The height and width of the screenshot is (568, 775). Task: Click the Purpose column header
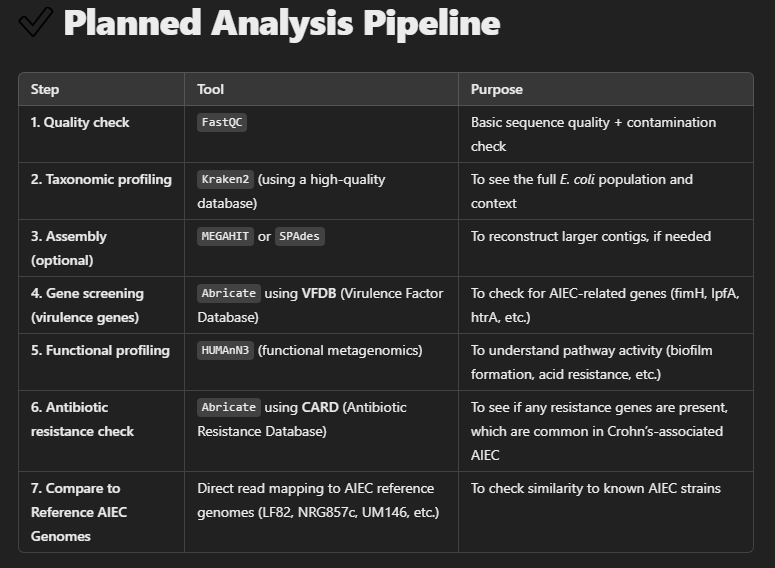(x=497, y=89)
